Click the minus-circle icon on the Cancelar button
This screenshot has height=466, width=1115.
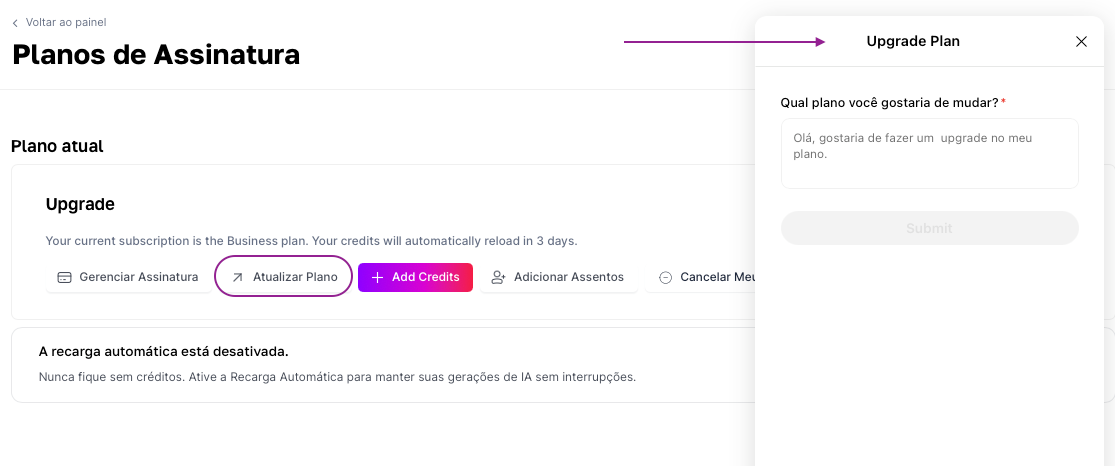665,277
